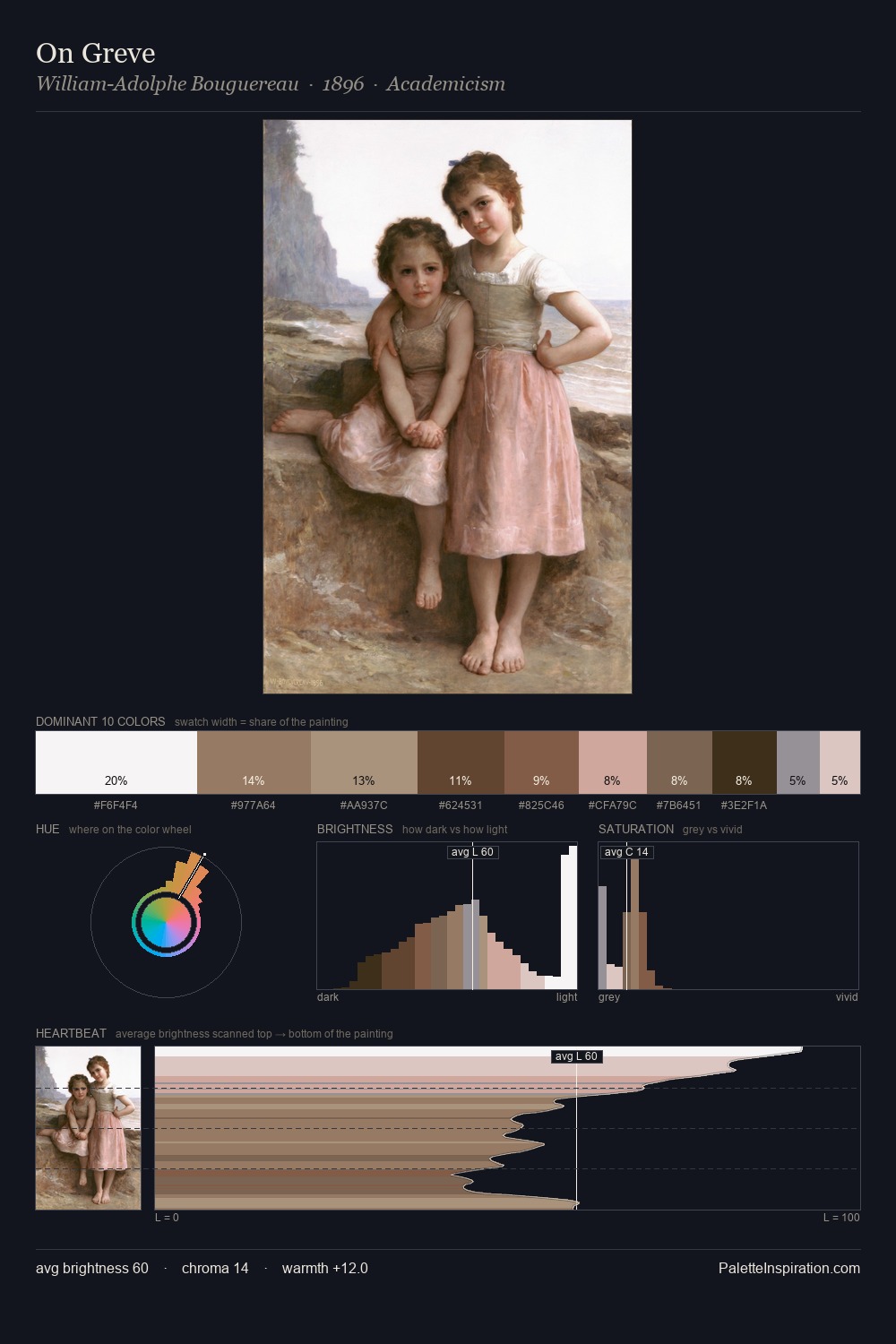Click the 'light' axis label
This screenshot has height=1344, width=896.
pyautogui.click(x=566, y=997)
